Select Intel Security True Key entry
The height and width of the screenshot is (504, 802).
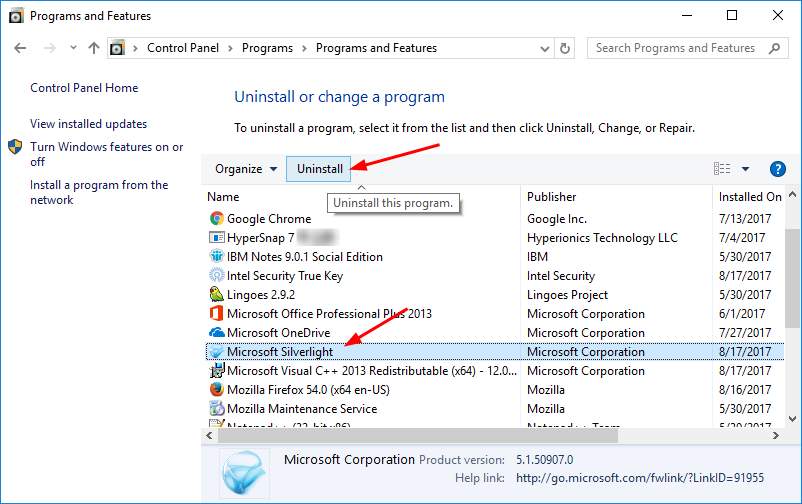pyautogui.click(x=285, y=275)
